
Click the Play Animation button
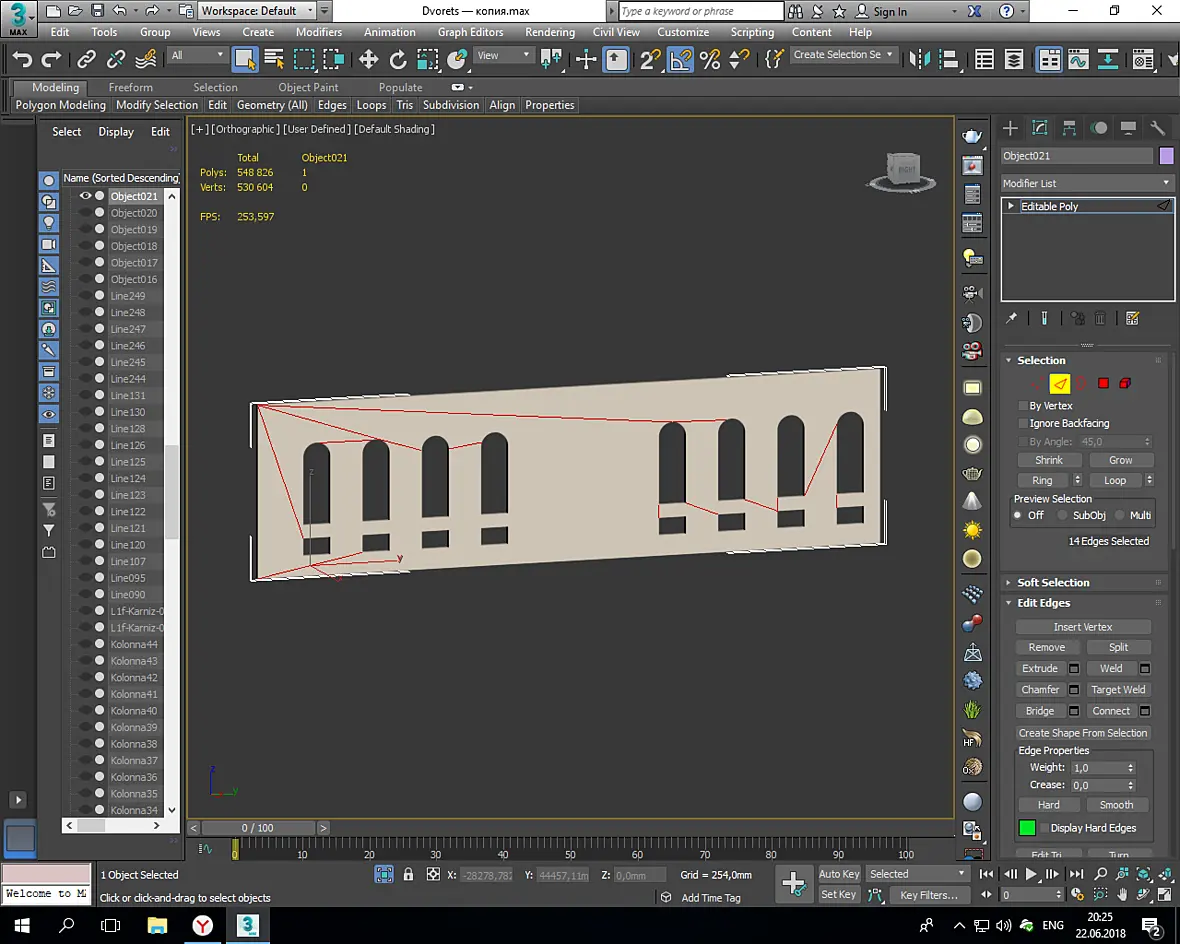pyautogui.click(x=1031, y=874)
